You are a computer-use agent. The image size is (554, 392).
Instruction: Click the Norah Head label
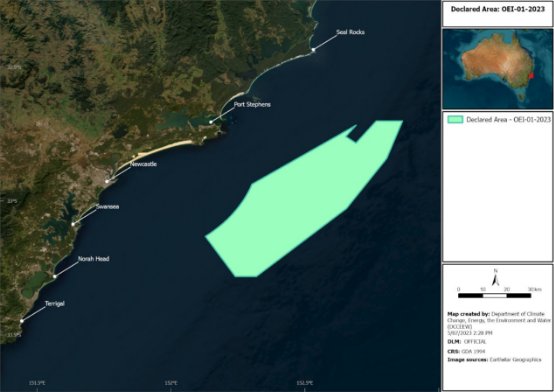pyautogui.click(x=94, y=259)
